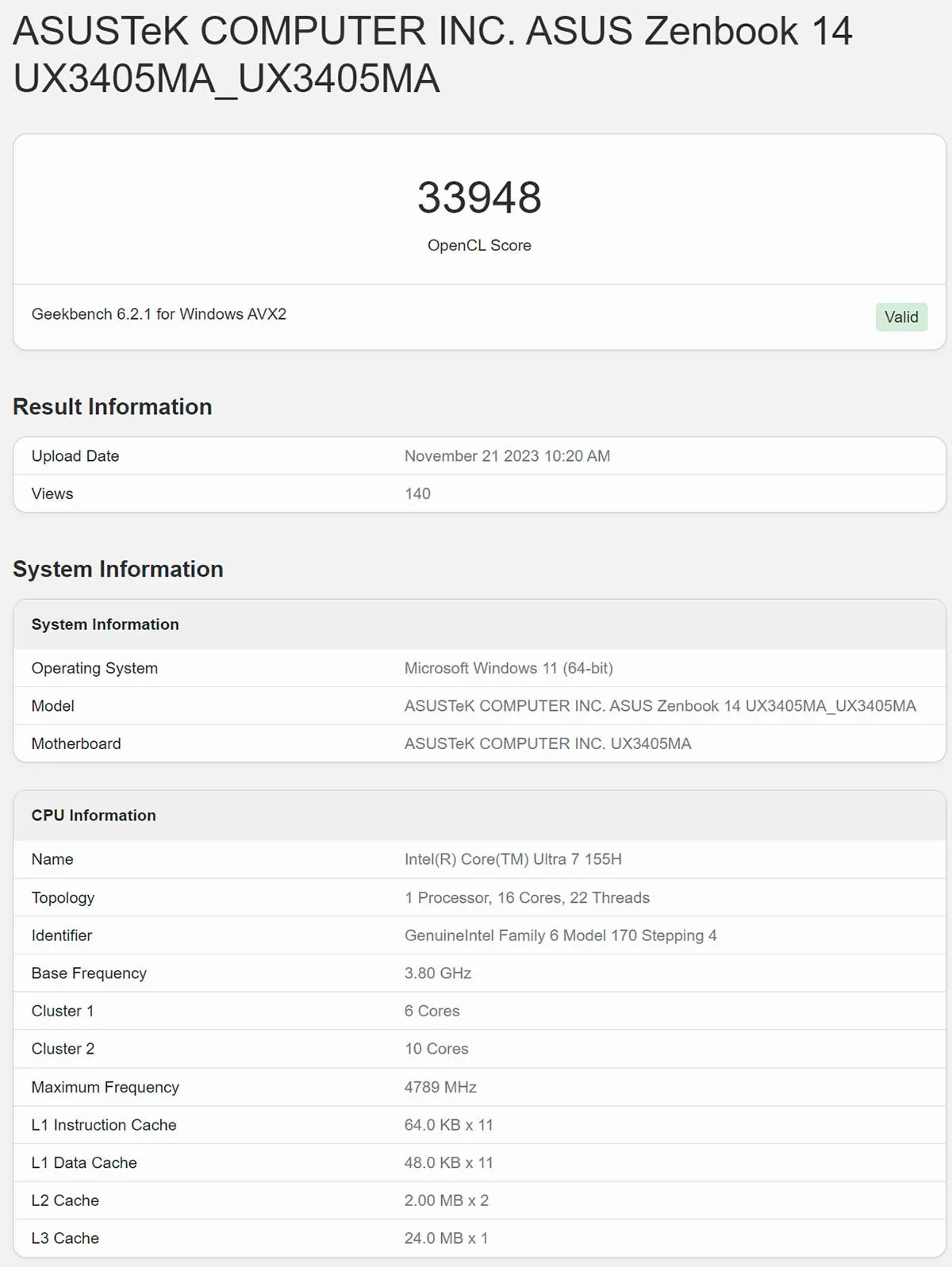This screenshot has height=1267, width=952.
Task: Select Microsoft Windows 11 (64-bit) value
Action: coord(509,668)
